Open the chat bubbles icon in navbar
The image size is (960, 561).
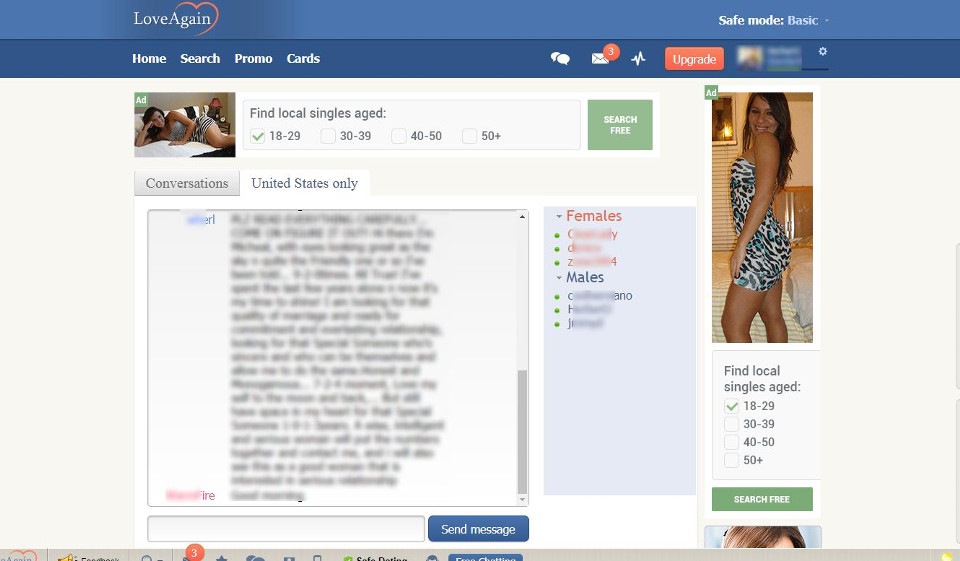[560, 59]
